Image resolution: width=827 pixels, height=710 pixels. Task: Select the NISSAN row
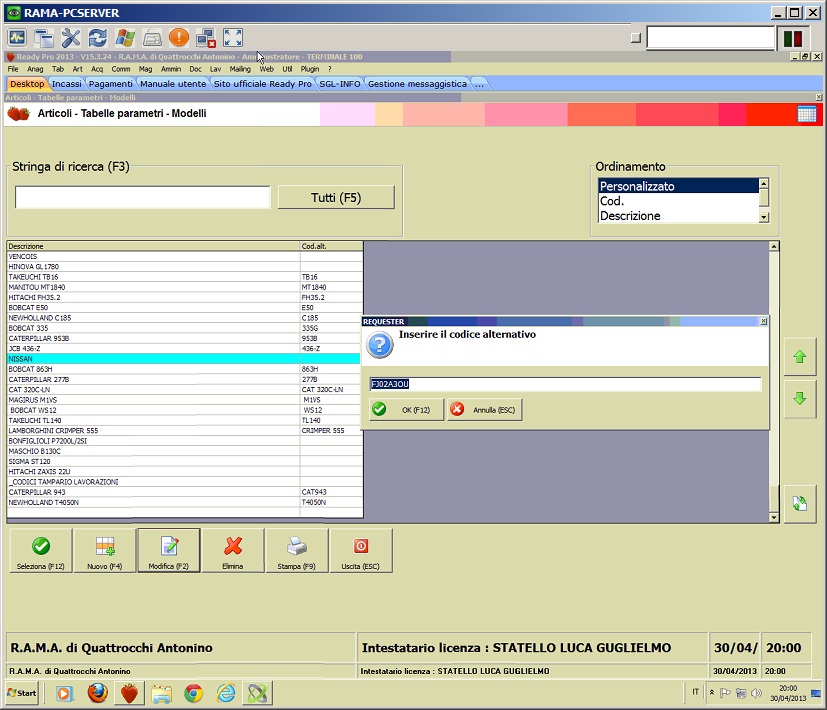pyautogui.click(x=184, y=359)
